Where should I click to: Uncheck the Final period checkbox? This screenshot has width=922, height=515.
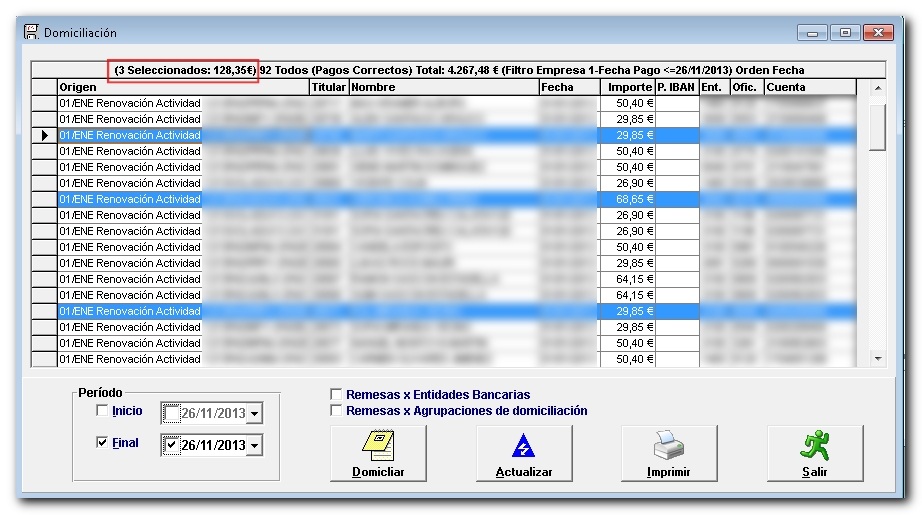pyautogui.click(x=102, y=442)
